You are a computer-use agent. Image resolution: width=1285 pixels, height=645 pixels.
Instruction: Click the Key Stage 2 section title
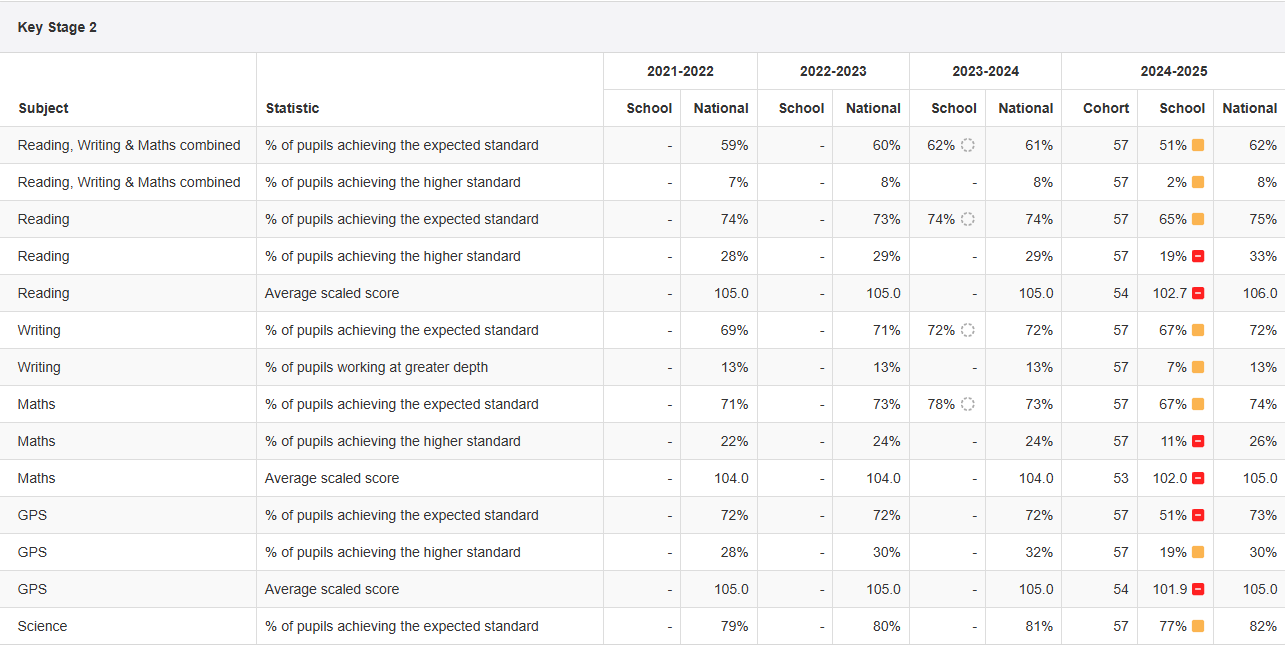[57, 27]
